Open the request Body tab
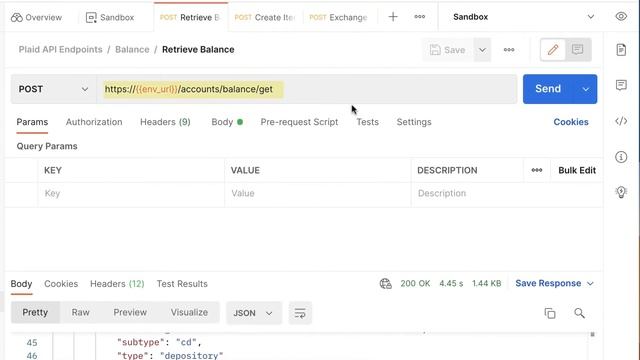 227,122
